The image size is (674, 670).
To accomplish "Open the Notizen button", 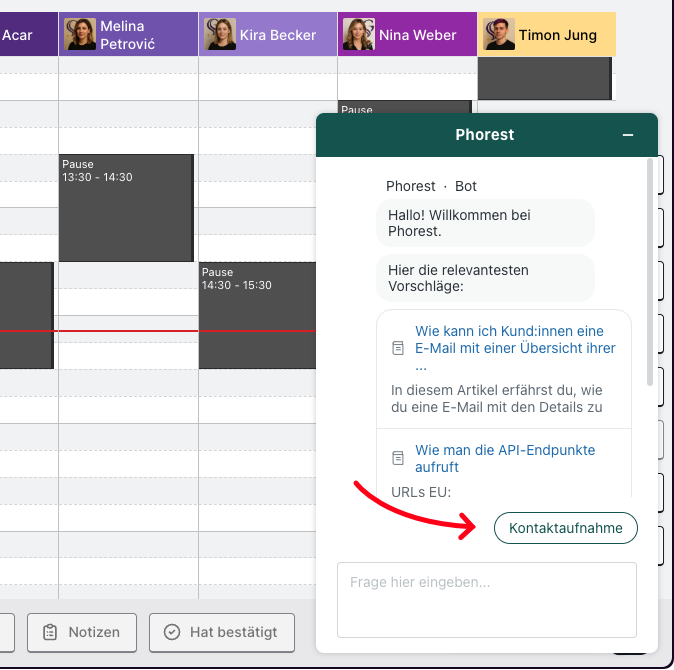I will 81,632.
